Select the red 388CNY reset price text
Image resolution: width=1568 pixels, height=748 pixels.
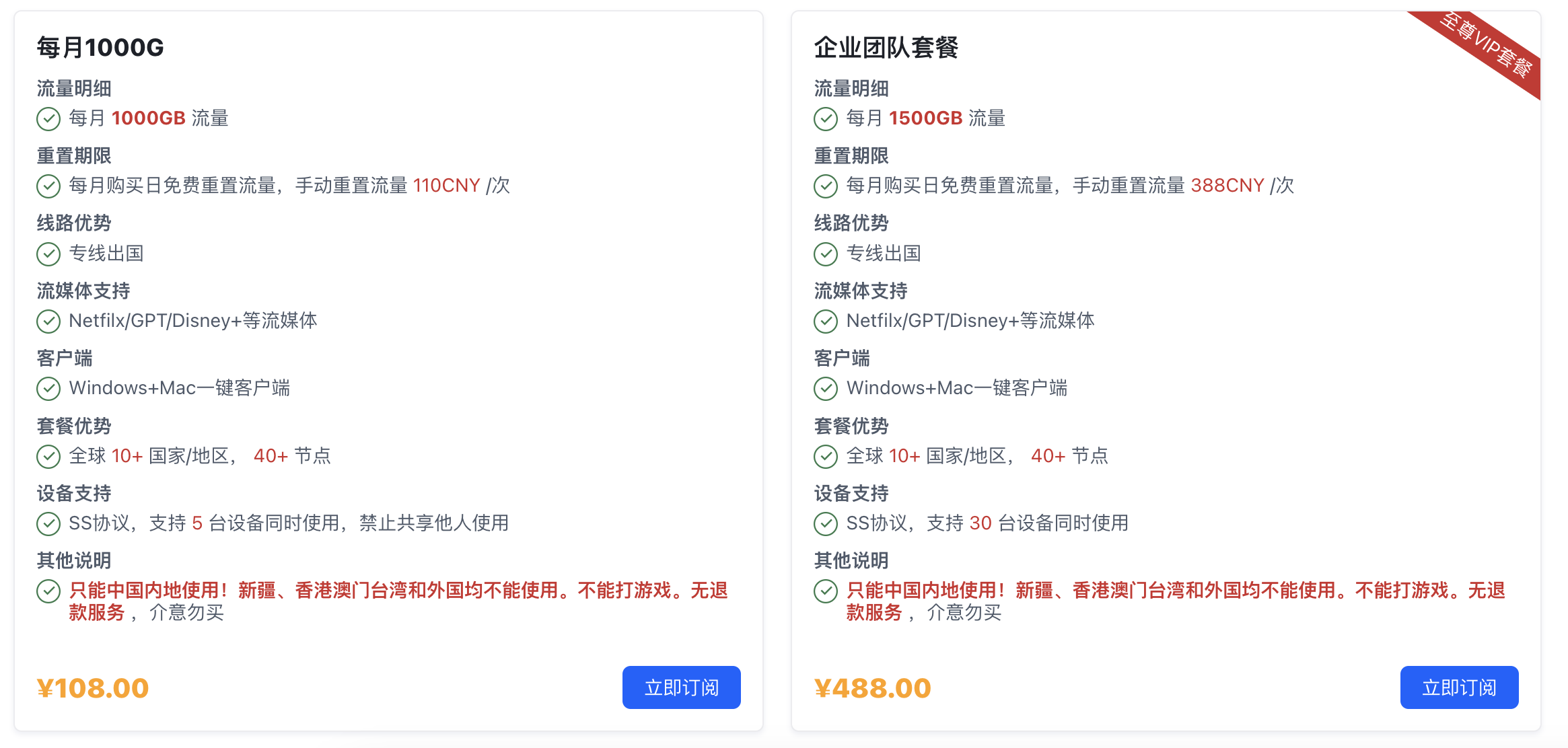point(1226,186)
